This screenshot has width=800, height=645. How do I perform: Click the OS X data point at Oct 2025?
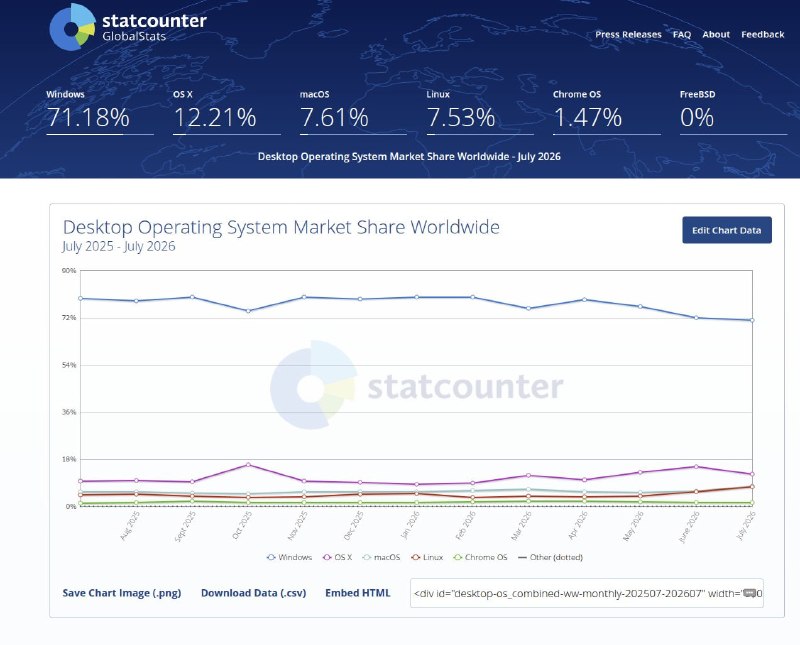click(248, 465)
